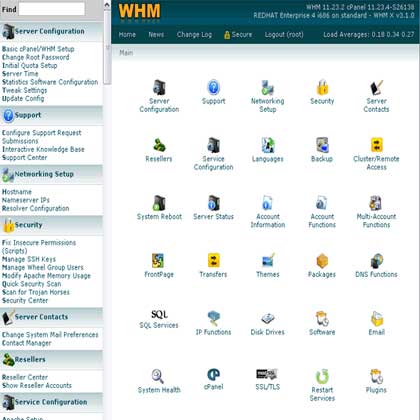Open the Packages box icon
This screenshot has height=420, width=420.
click(322, 261)
